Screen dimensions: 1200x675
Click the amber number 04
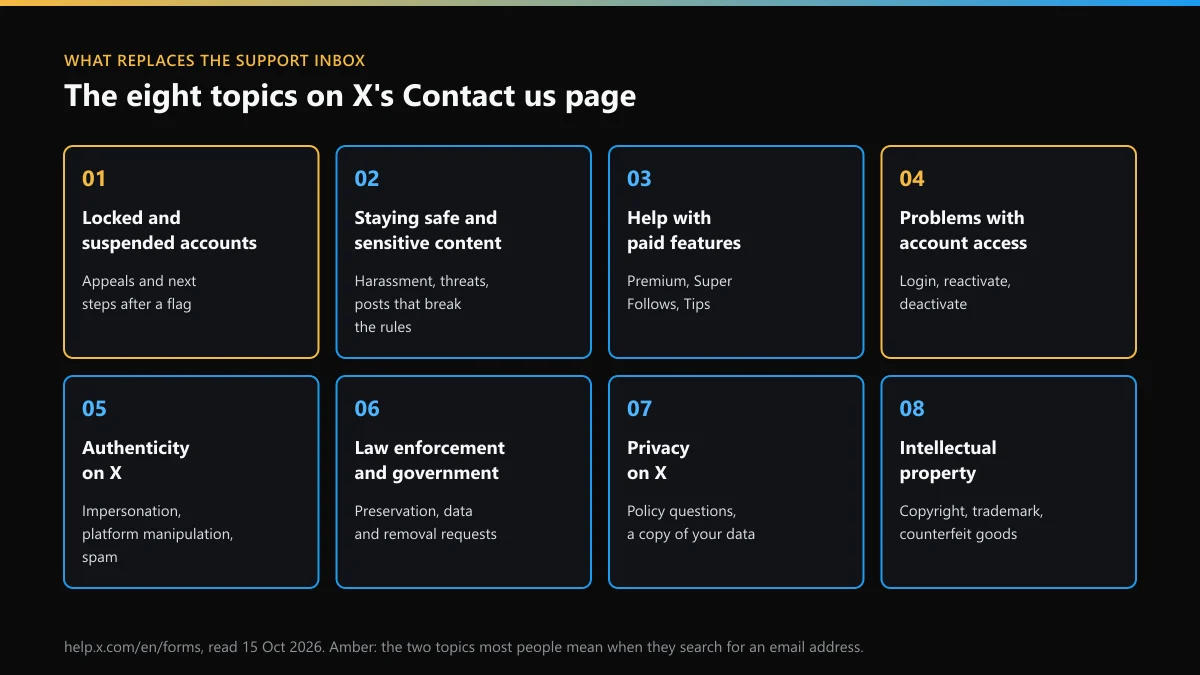coord(912,179)
